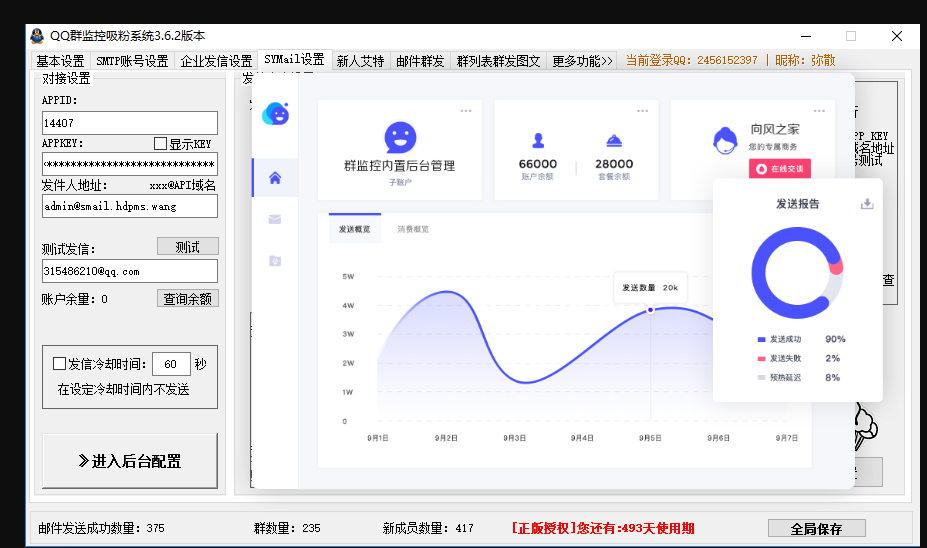
Task: Click the 在线交谈 red button
Action: point(780,168)
